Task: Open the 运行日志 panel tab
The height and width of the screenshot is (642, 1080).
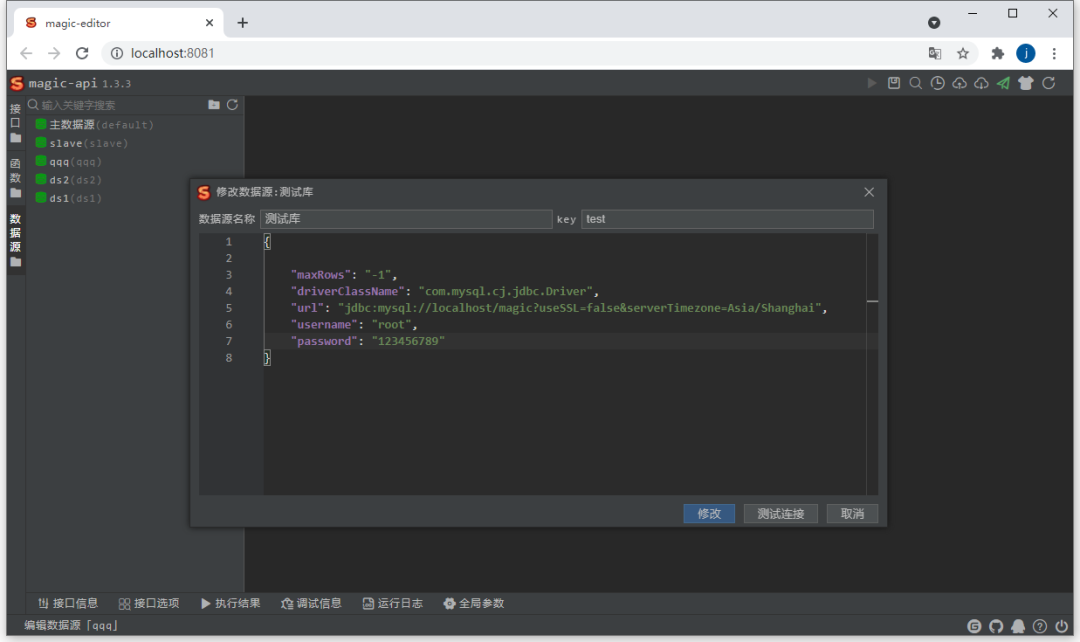Action: (392, 603)
